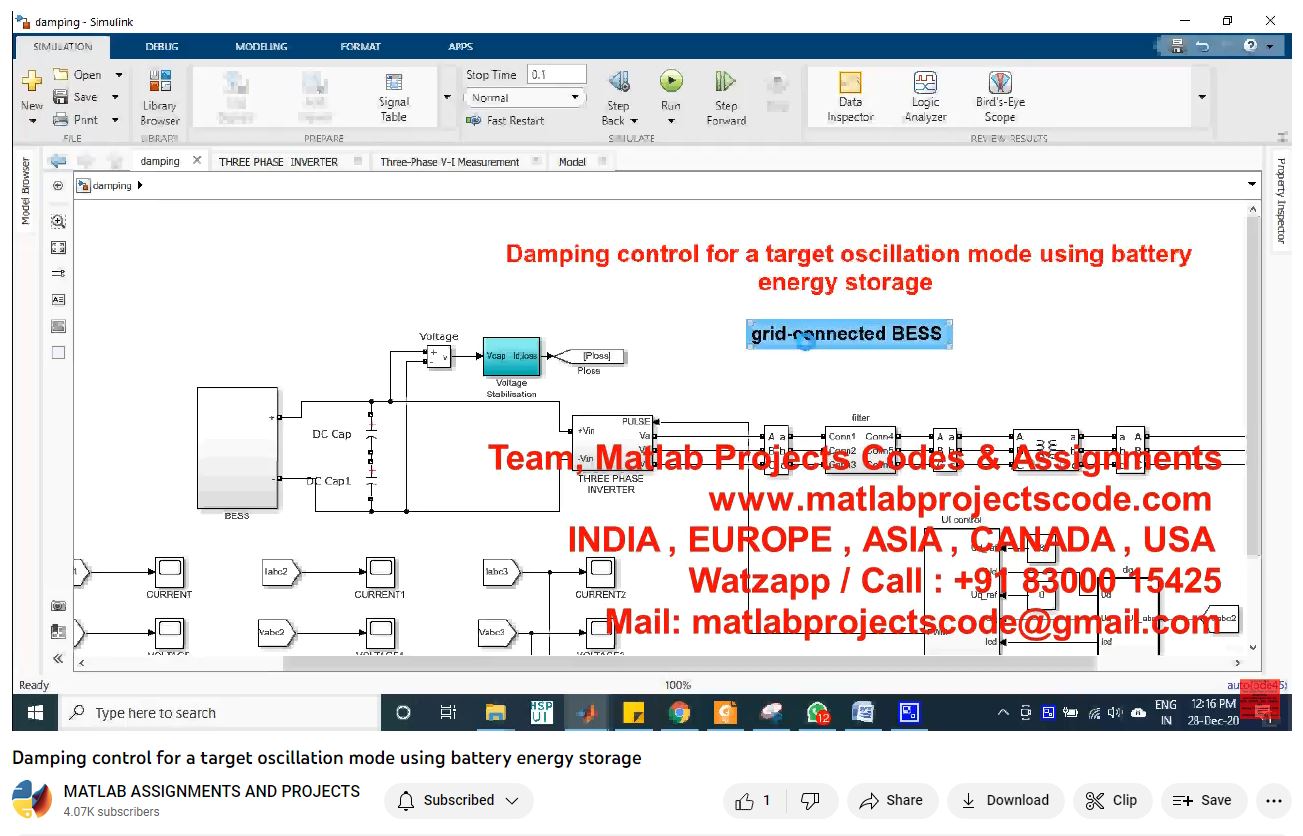Image resolution: width=1303 pixels, height=836 pixels.
Task: Open the Signal Table
Action: [x=394, y=97]
